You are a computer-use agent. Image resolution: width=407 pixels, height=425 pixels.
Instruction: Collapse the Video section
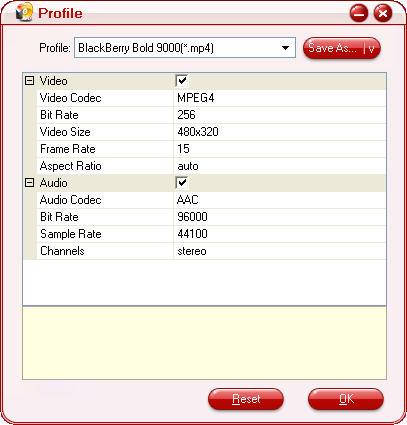(30, 81)
